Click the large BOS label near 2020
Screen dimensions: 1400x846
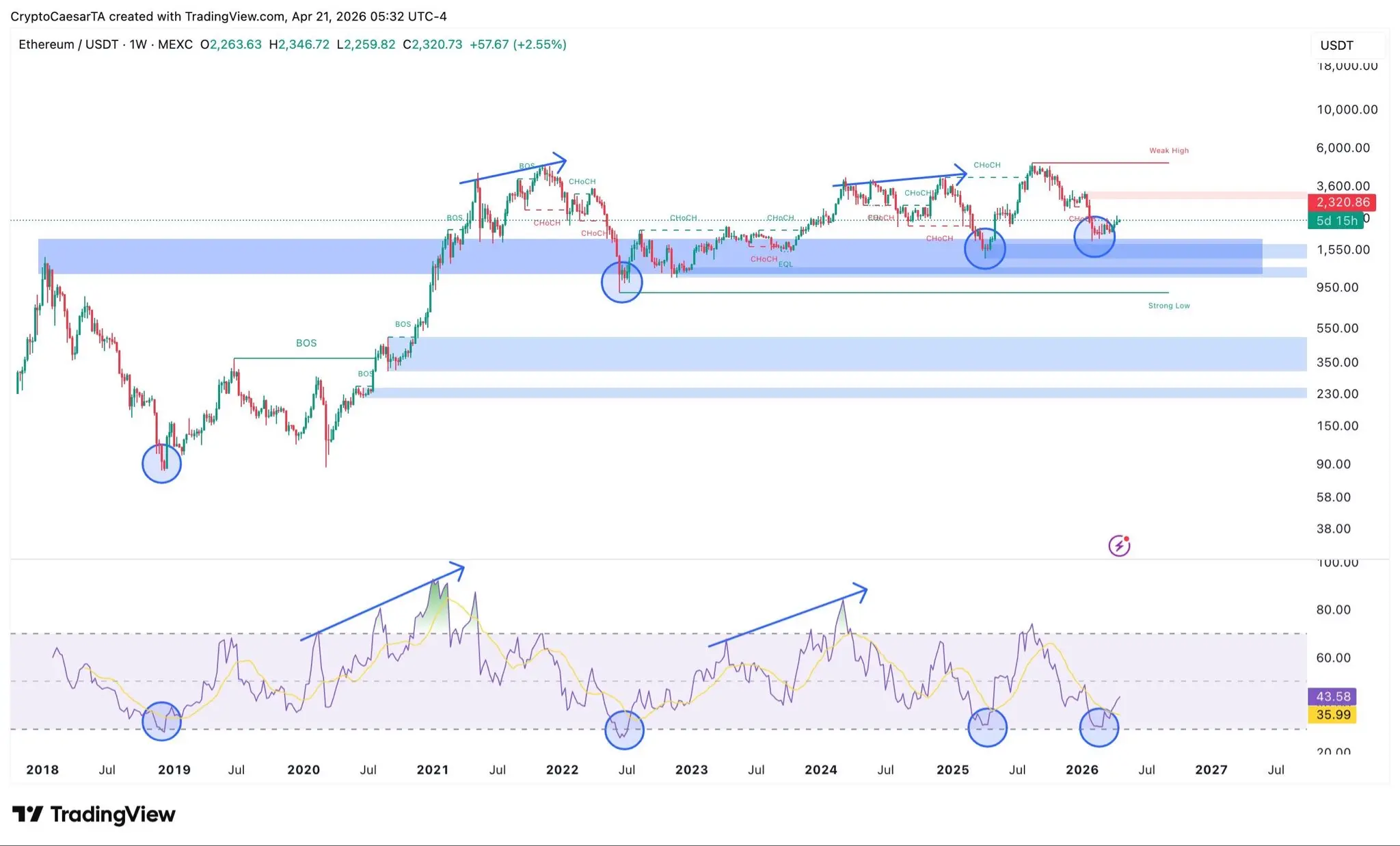click(306, 343)
